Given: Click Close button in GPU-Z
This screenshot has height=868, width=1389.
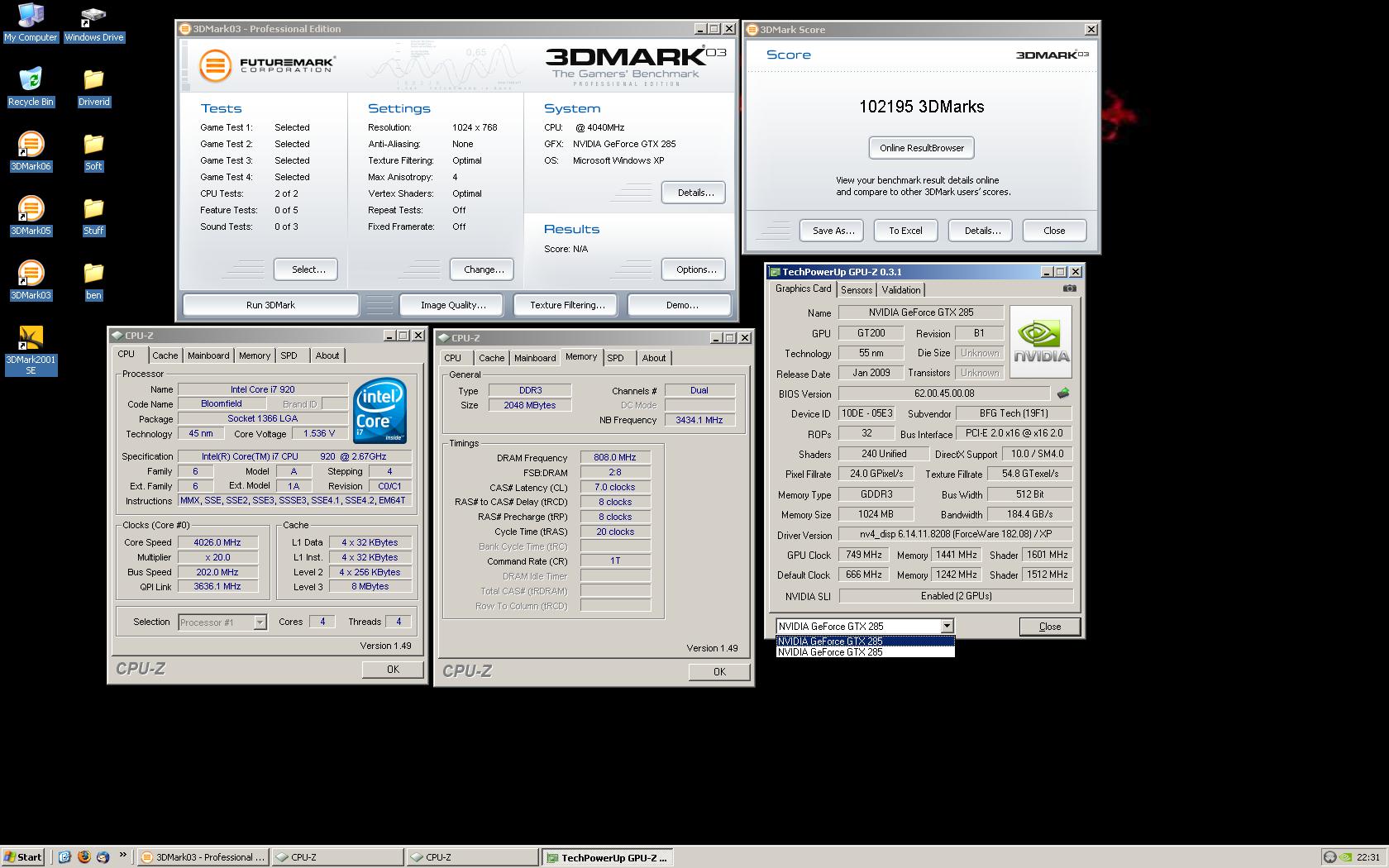Looking at the screenshot, I should [x=1050, y=627].
